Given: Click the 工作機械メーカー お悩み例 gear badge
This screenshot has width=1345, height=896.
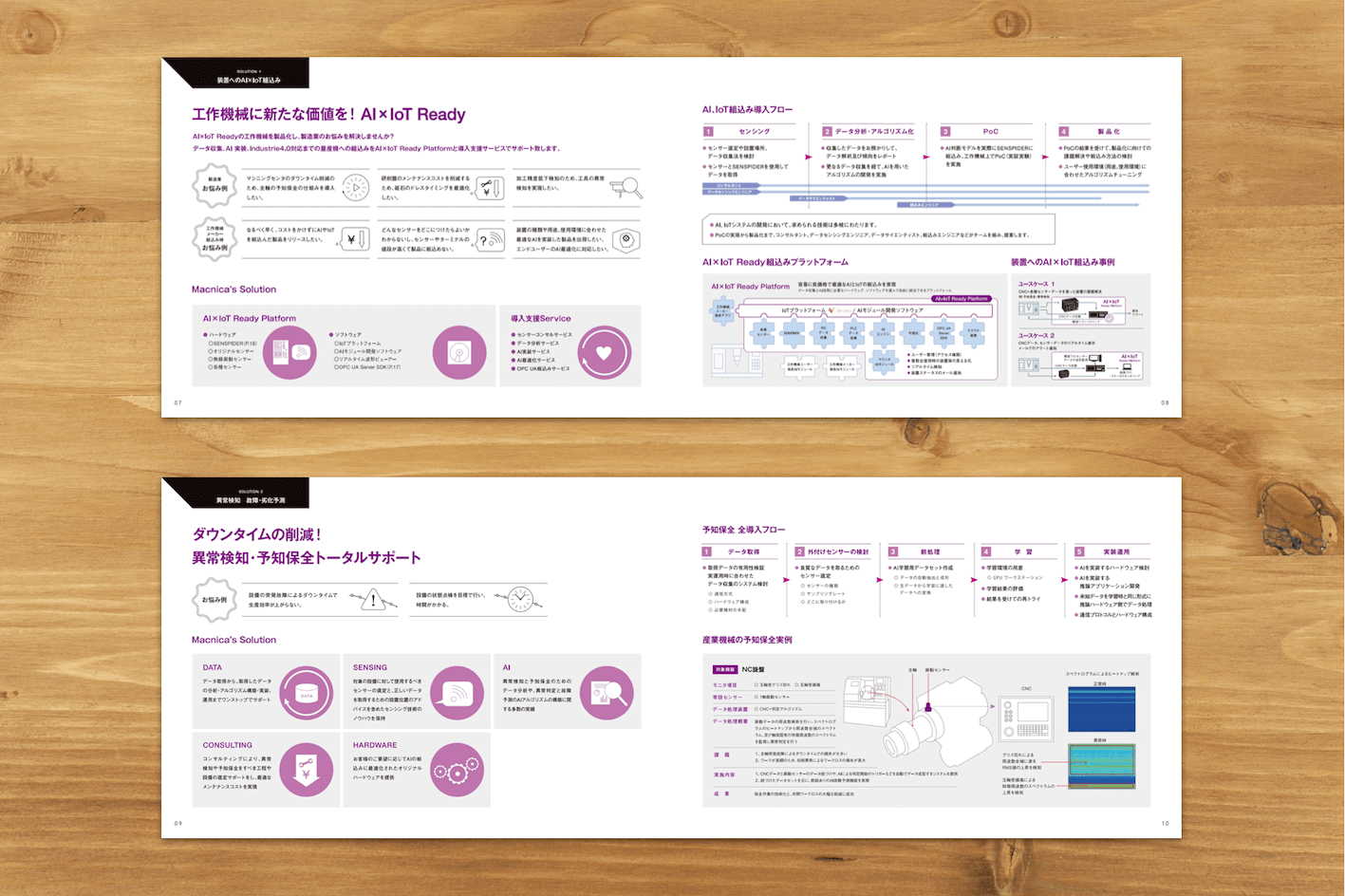Looking at the screenshot, I should click(215, 237).
